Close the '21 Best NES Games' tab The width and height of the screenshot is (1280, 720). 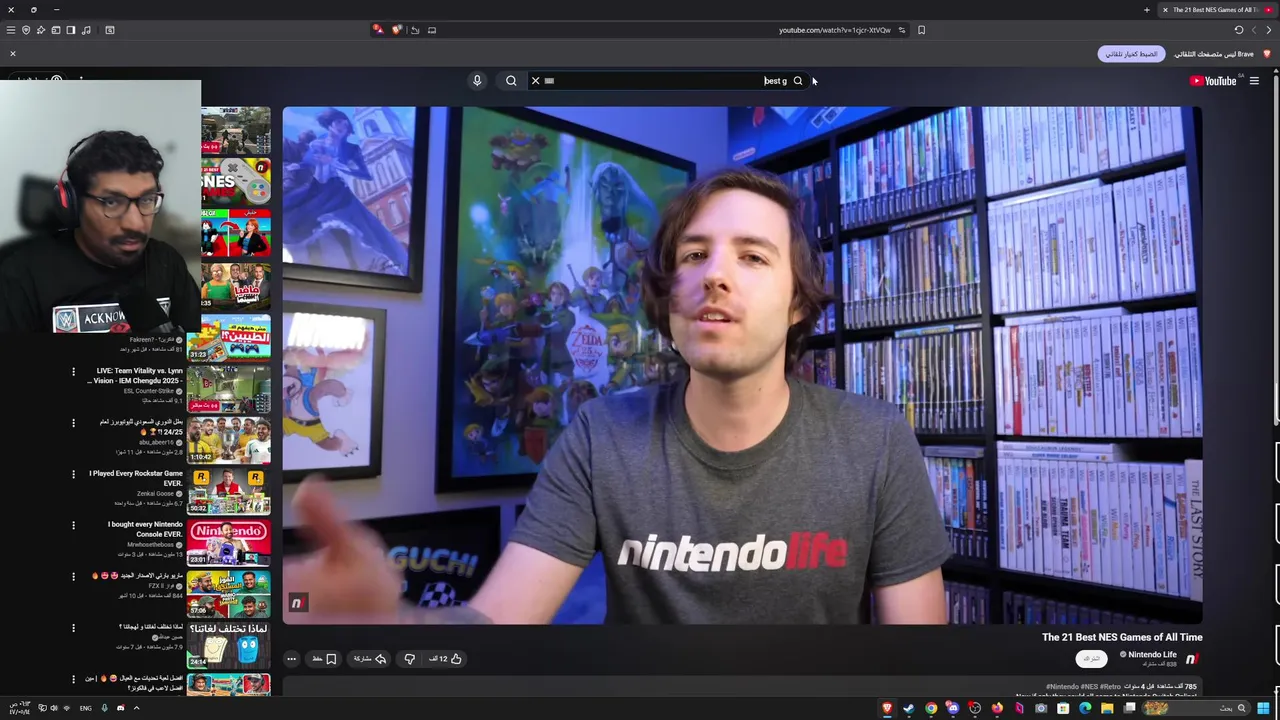1165,10
